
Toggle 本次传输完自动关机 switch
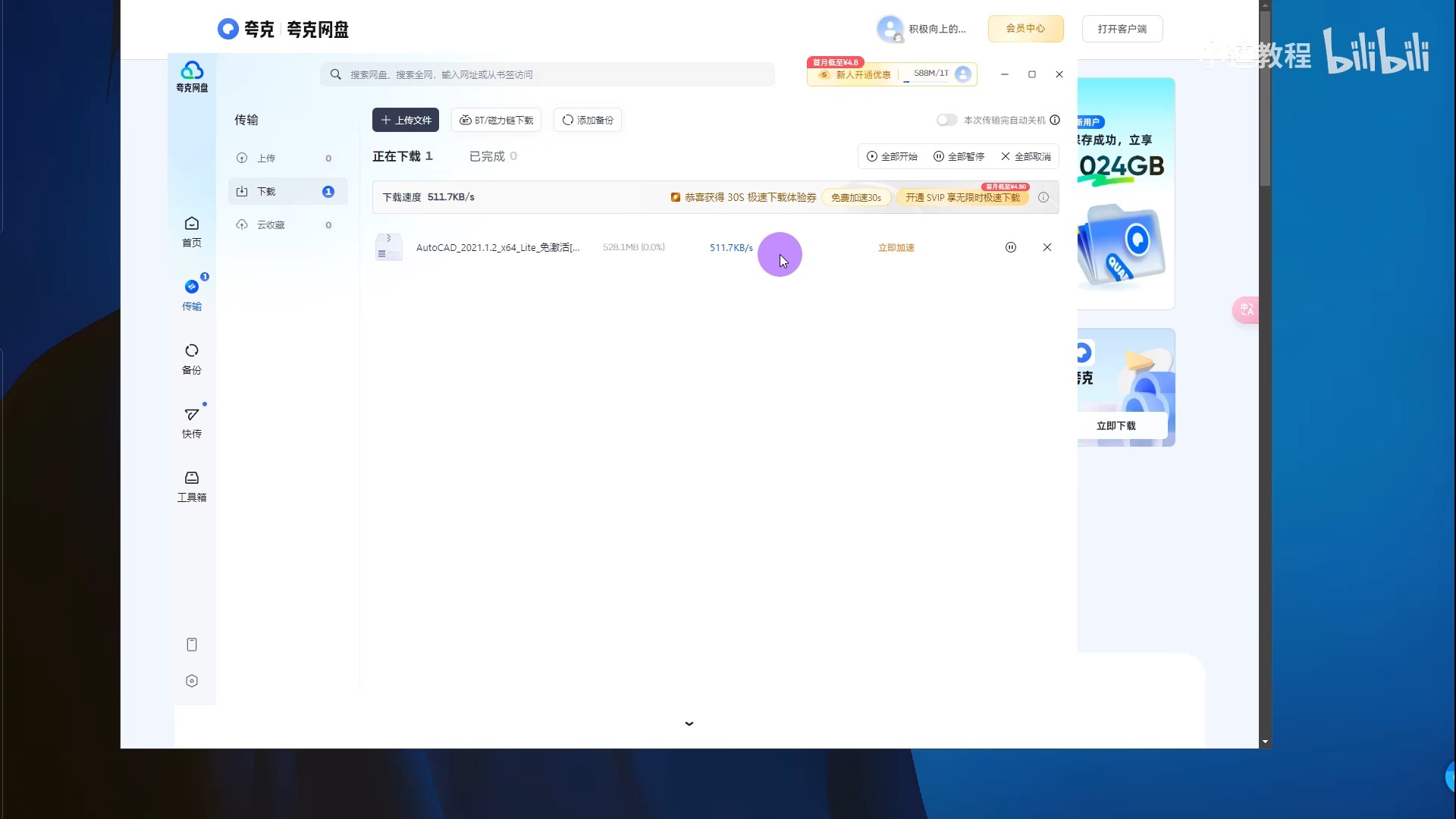(946, 120)
